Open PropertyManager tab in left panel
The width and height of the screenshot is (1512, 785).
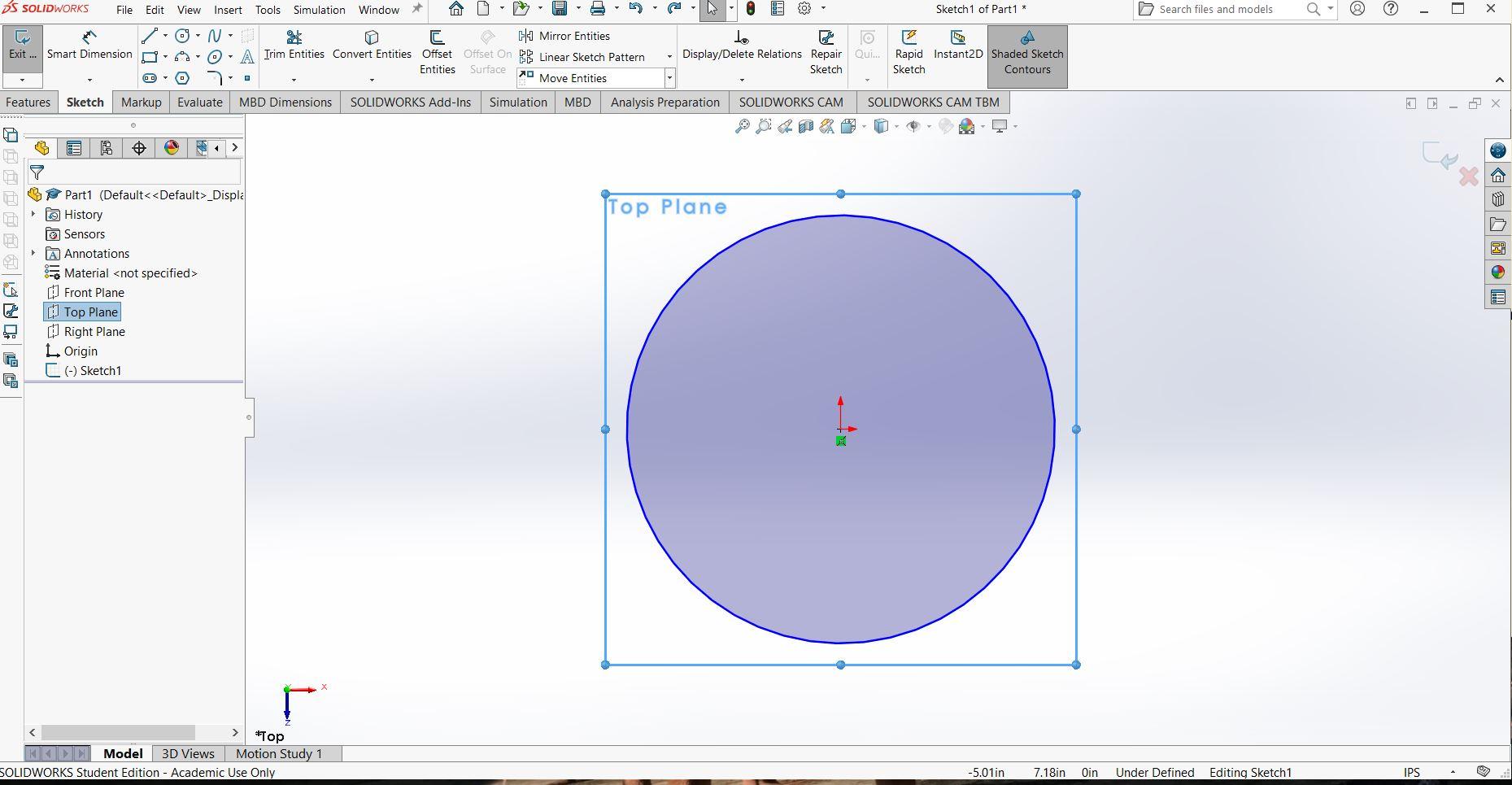(74, 148)
